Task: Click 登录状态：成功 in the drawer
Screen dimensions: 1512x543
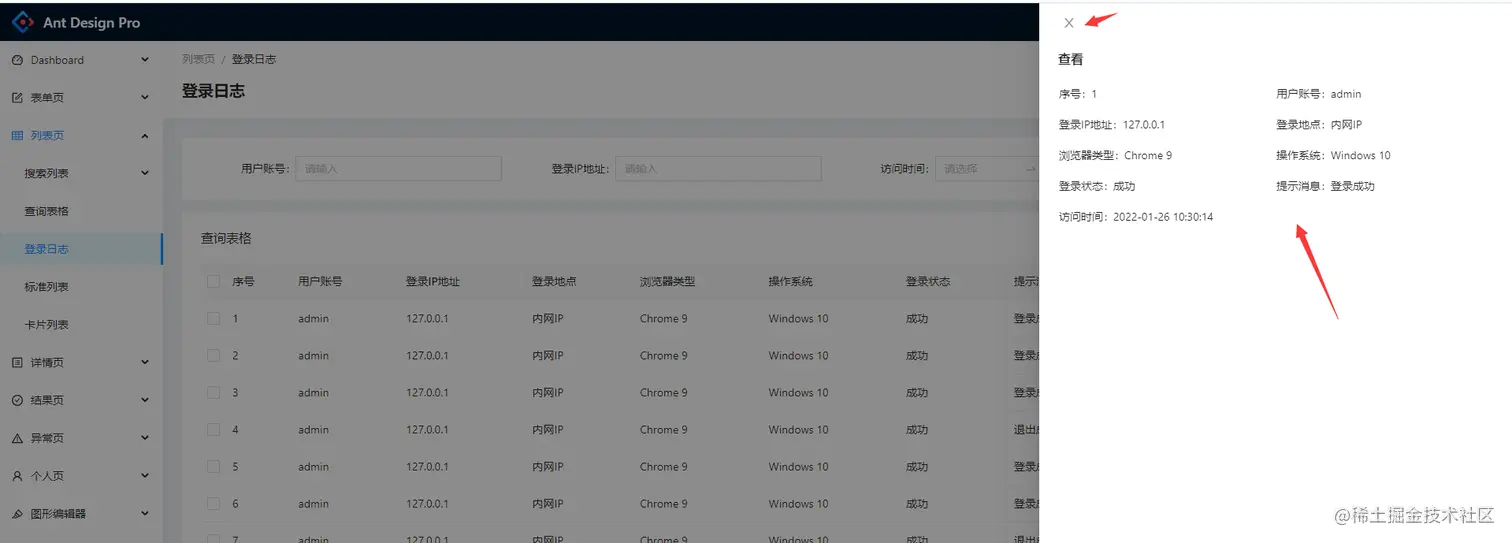Action: coord(1097,186)
